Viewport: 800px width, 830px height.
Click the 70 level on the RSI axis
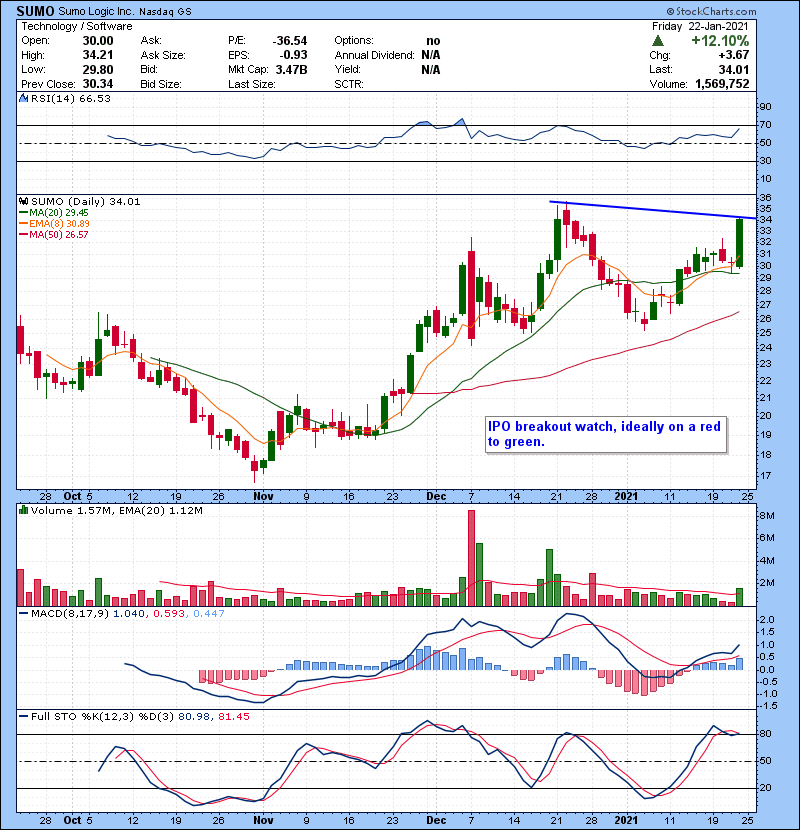766,124
